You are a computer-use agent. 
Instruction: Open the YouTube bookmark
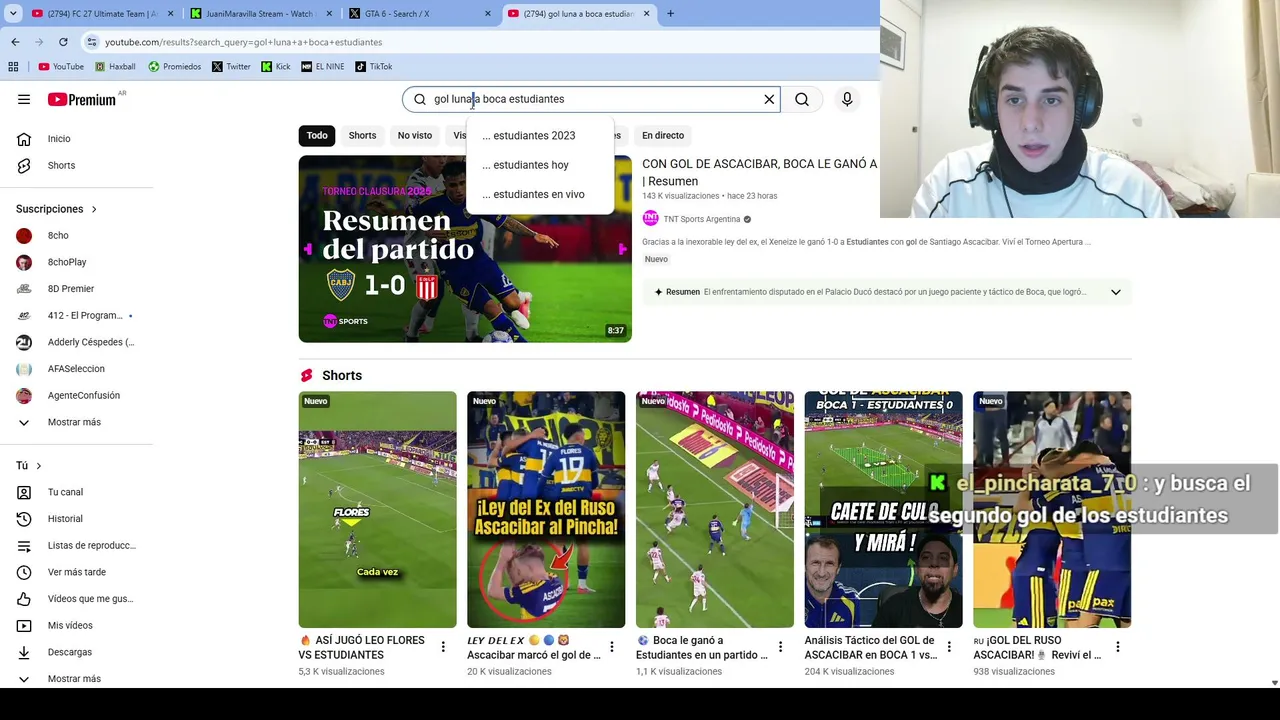point(61,67)
